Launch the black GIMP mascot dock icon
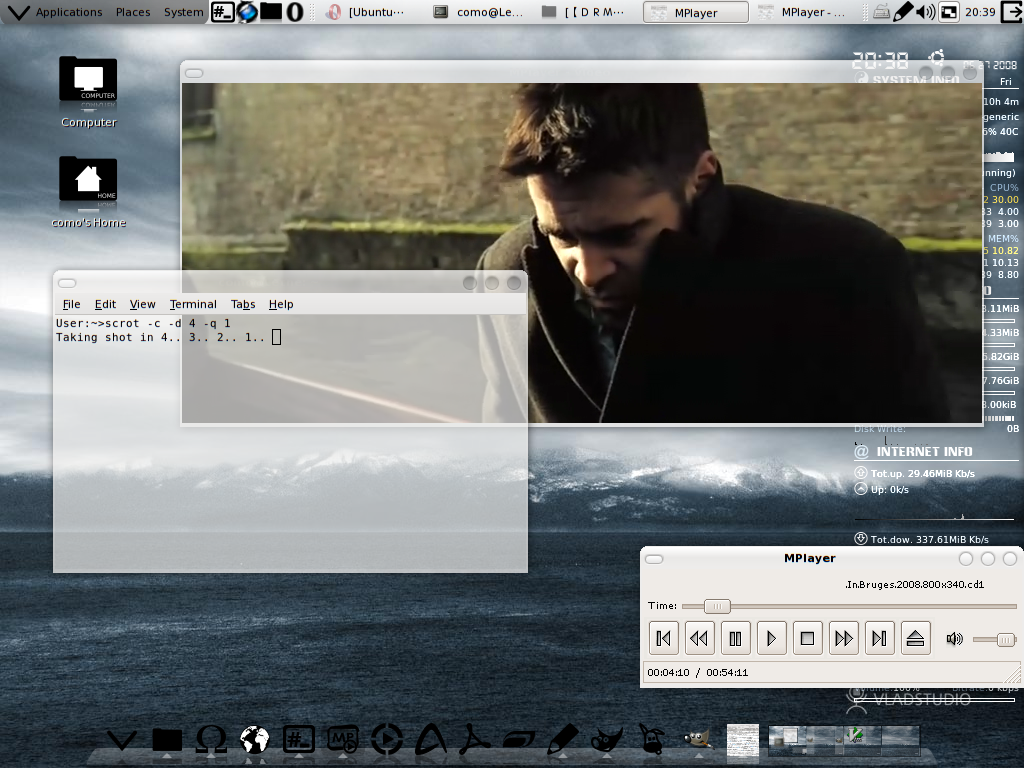Screen dimensions: 1024x768 607,739
